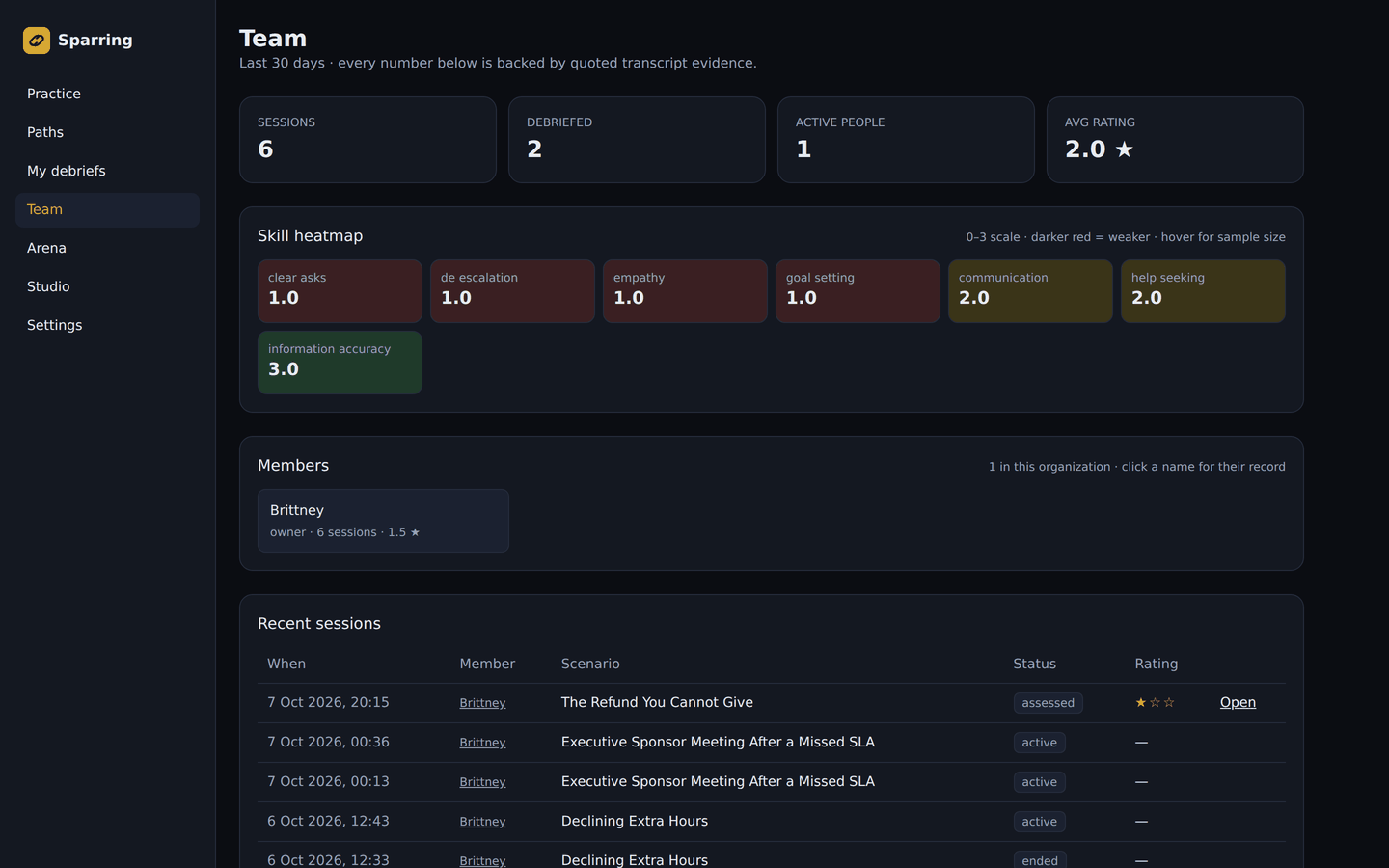Click the Sparring logo icon

[37, 41]
